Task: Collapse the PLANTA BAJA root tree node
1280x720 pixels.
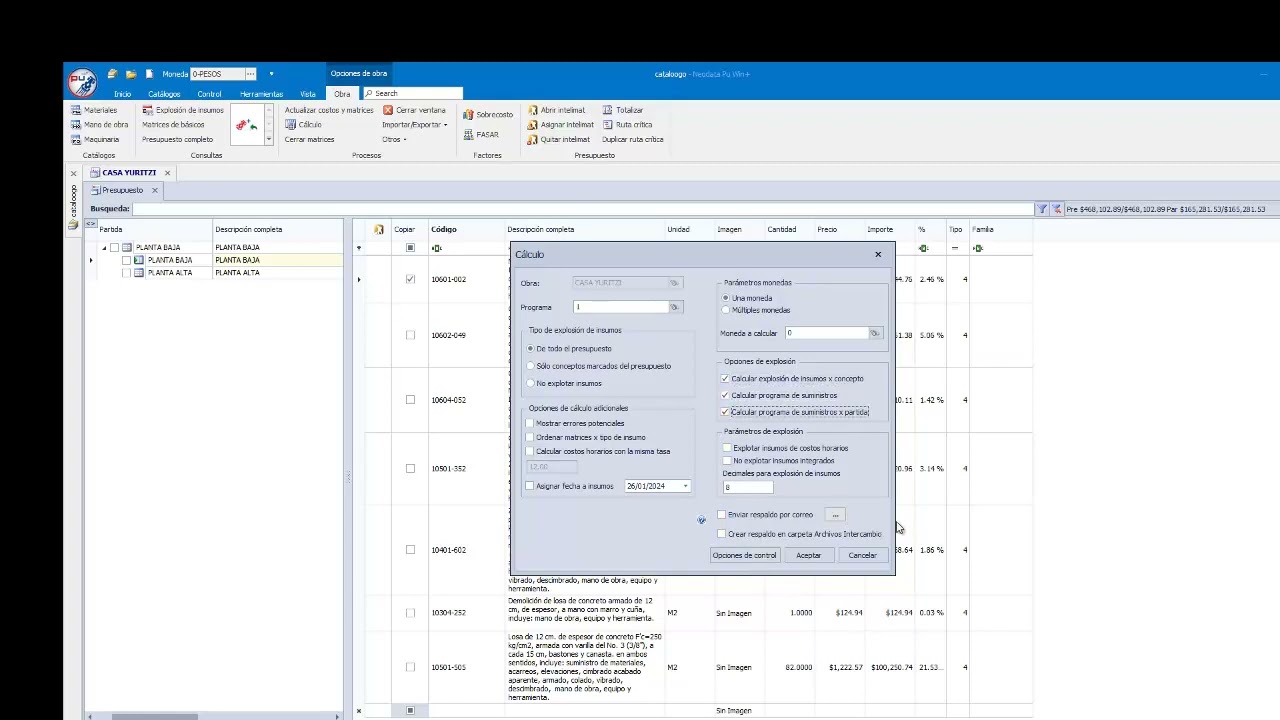Action: click(104, 248)
